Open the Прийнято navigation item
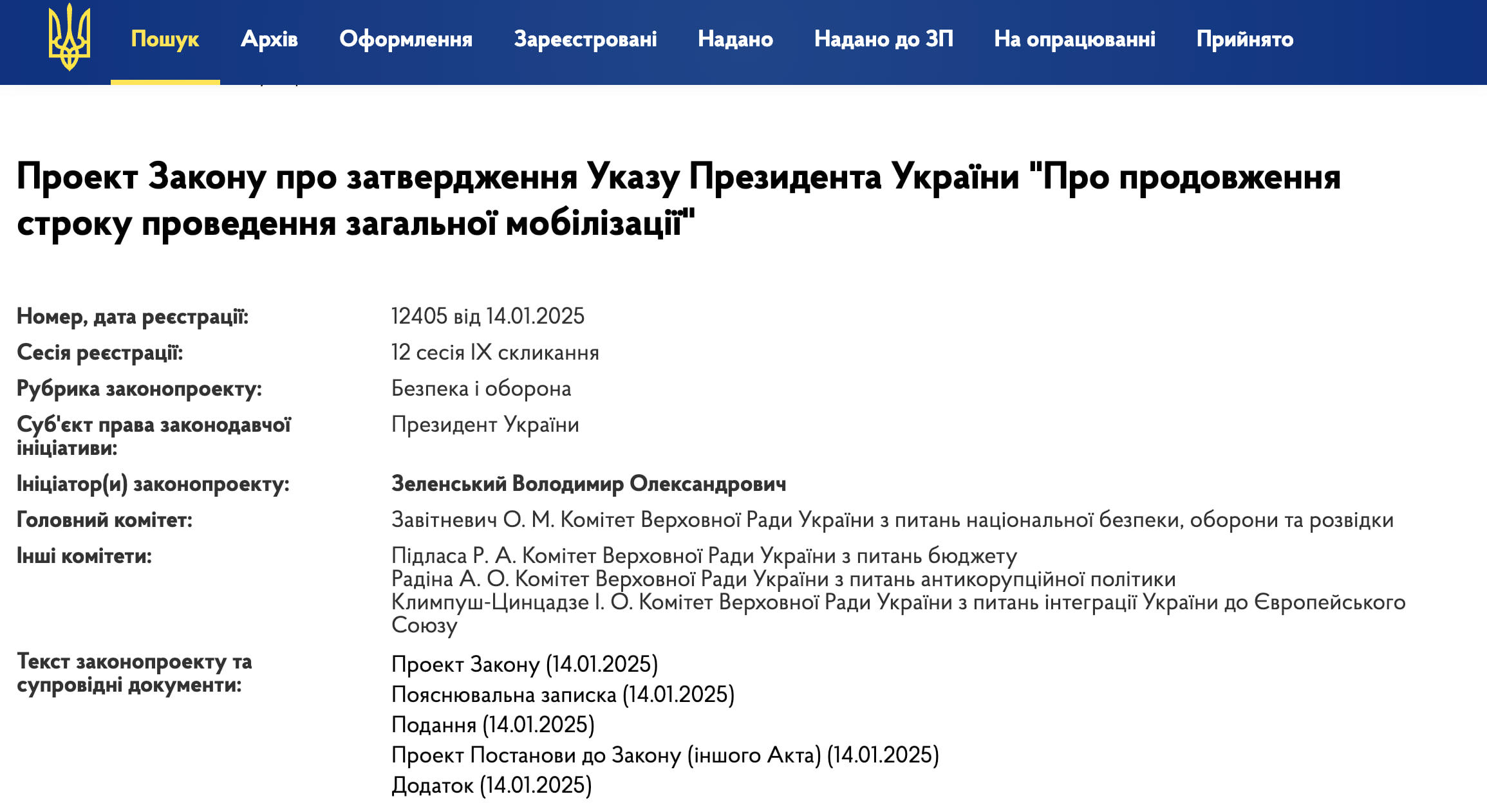The height and width of the screenshot is (812, 1487). [x=1244, y=39]
